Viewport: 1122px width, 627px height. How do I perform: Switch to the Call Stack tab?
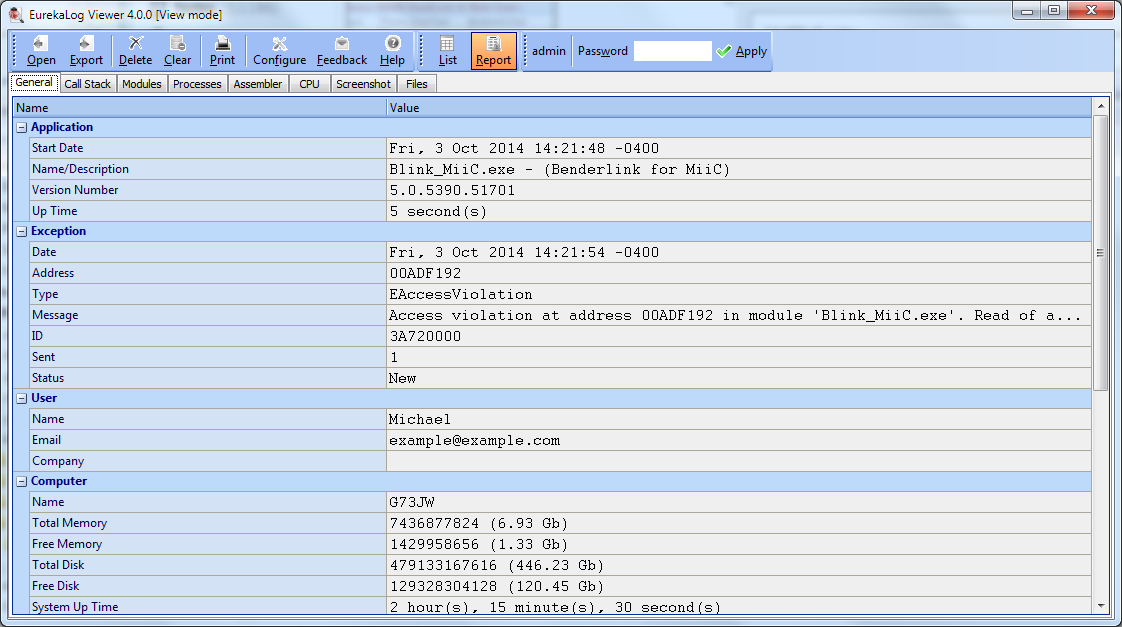tap(88, 84)
